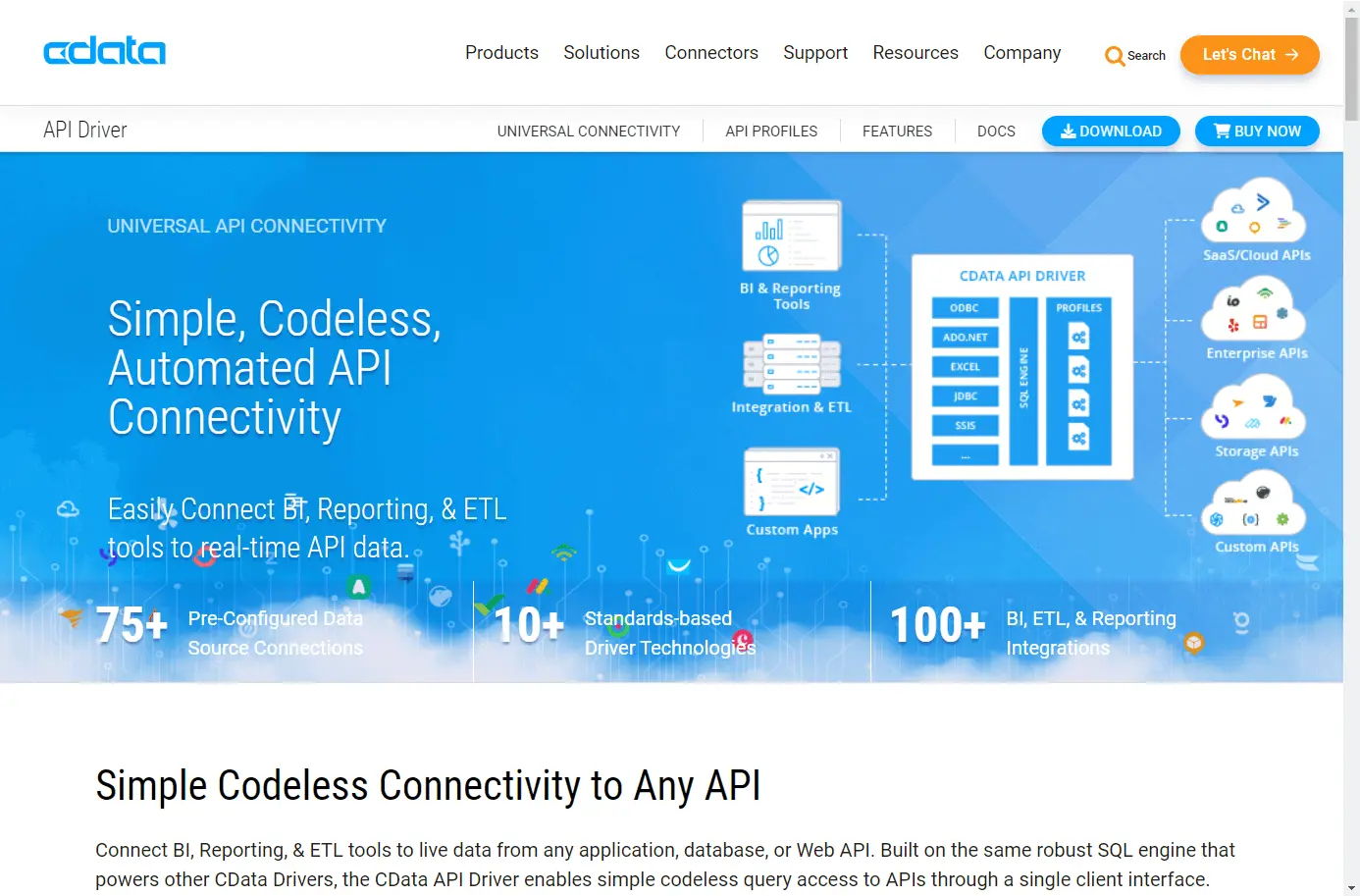Click the page's vertical scrollbar
This screenshot has width=1360, height=896.
pos(1351,448)
